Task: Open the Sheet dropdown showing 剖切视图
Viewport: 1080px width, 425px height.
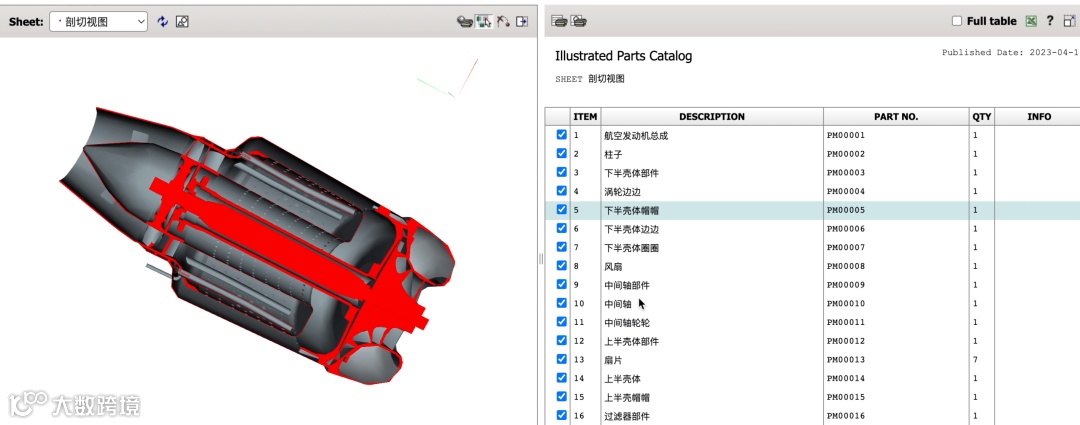Action: coord(98,21)
